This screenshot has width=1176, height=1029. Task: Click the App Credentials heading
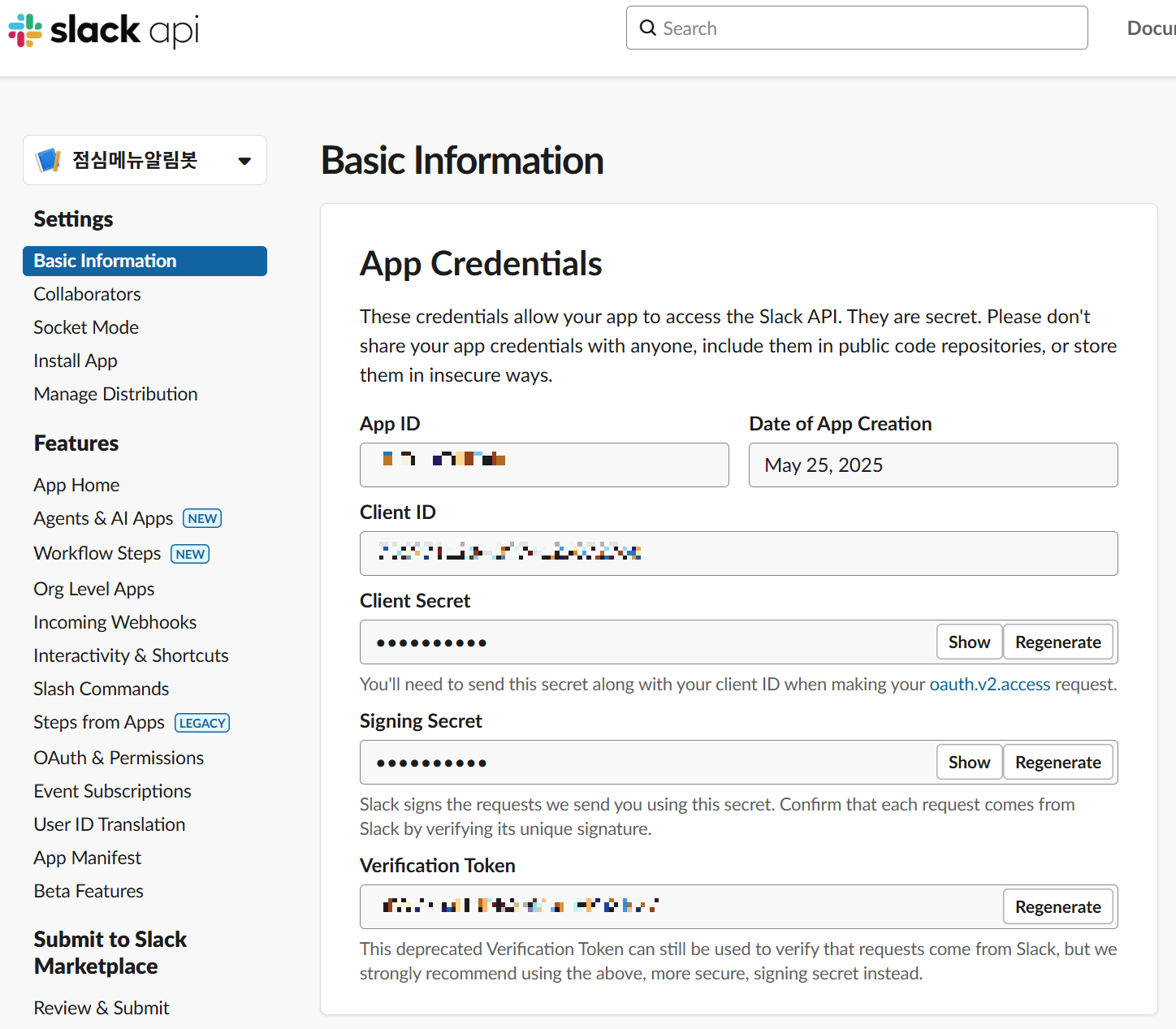tap(481, 264)
